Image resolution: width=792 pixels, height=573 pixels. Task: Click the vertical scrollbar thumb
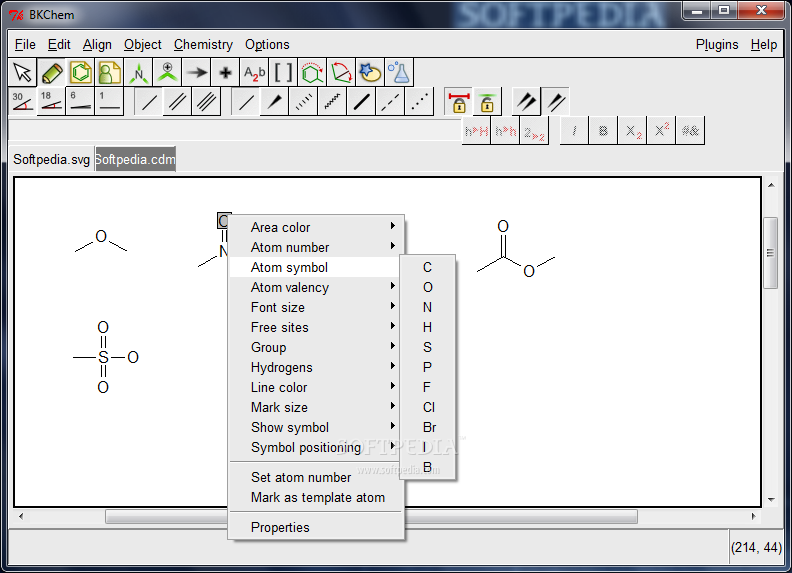(x=770, y=253)
